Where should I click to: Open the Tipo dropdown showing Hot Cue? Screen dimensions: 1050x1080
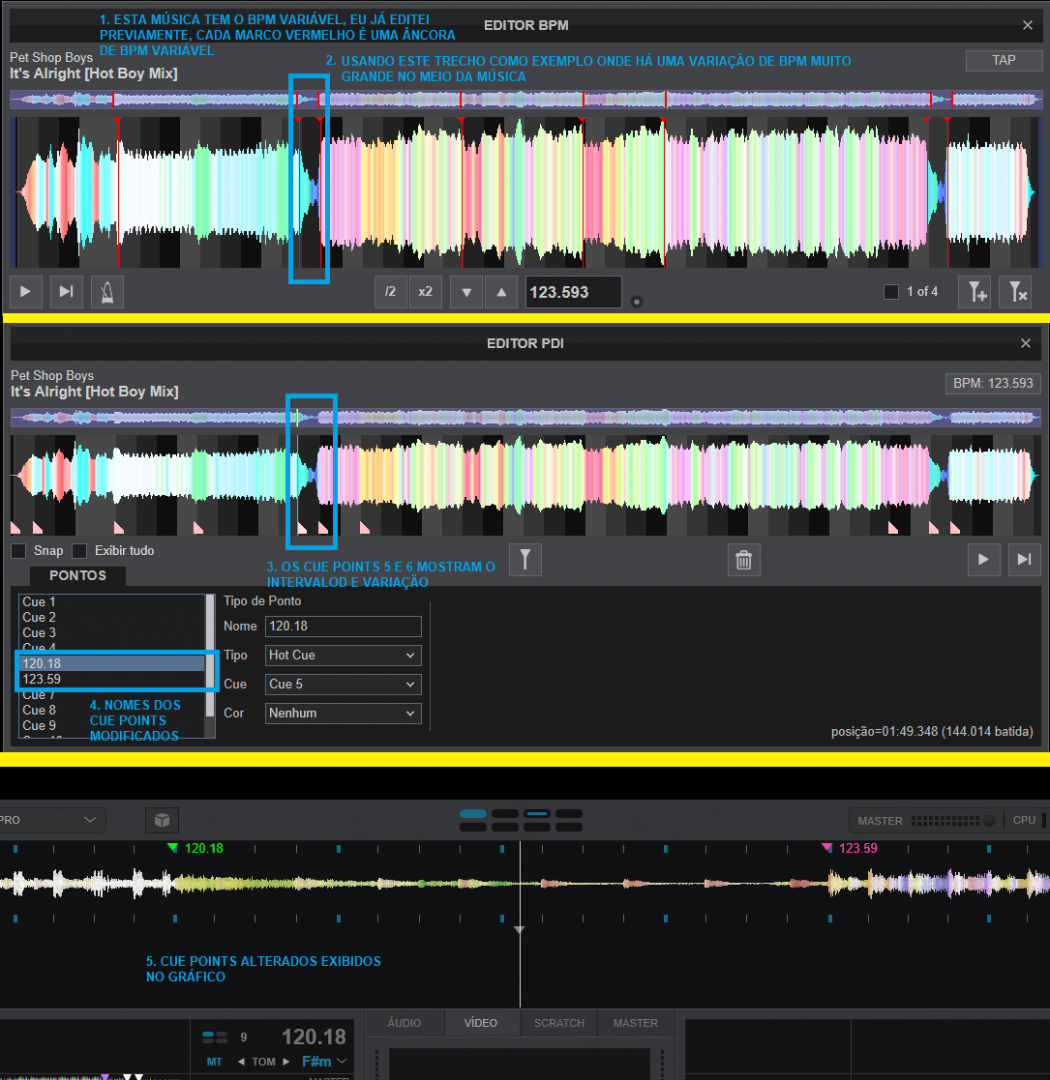click(343, 655)
